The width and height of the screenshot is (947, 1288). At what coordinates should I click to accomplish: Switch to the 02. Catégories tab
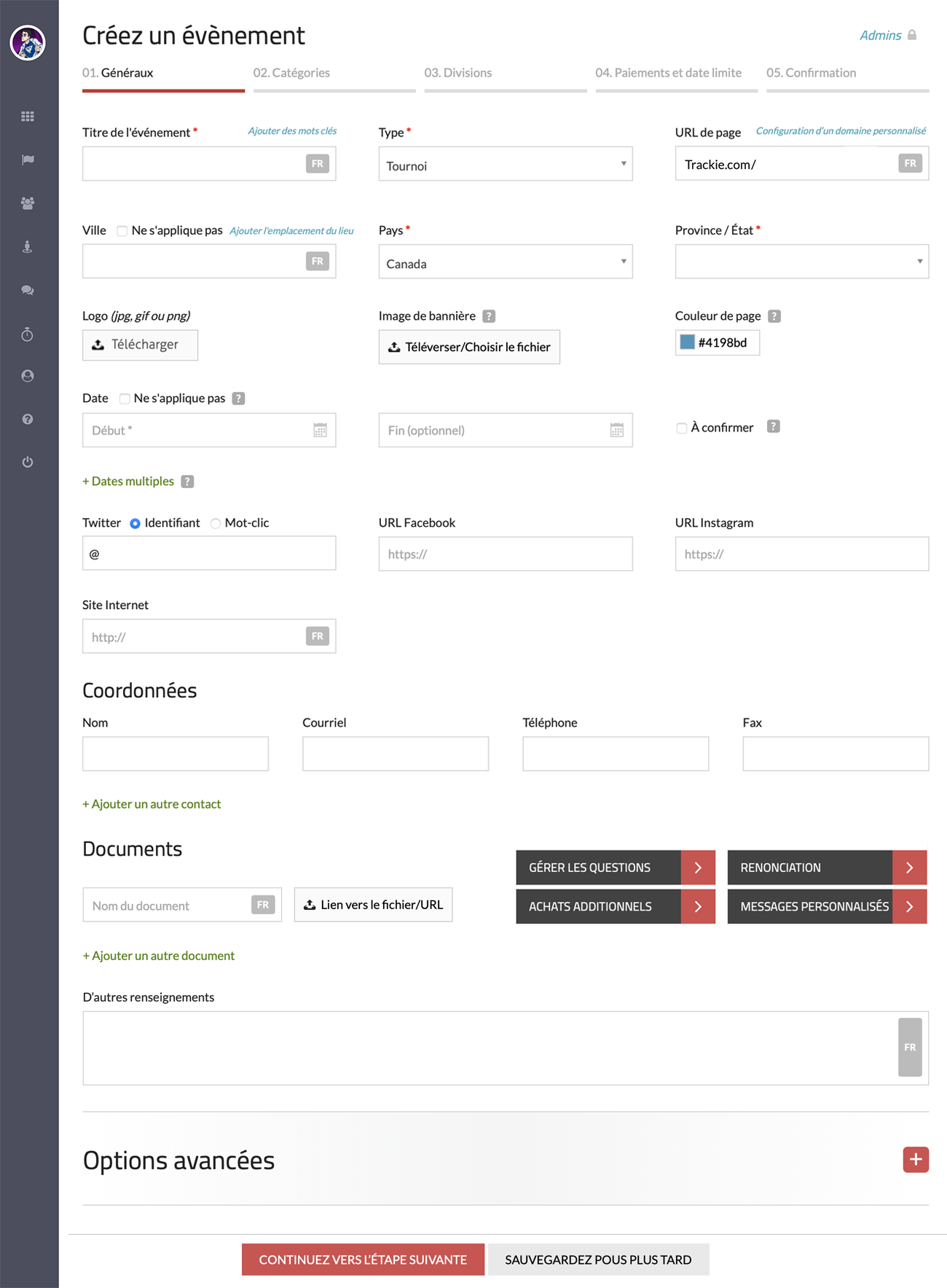(291, 73)
